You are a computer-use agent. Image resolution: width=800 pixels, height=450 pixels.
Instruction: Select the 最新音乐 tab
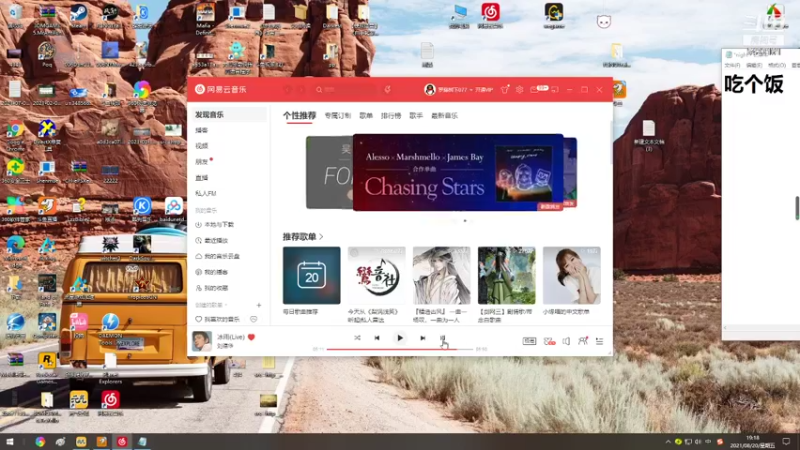click(x=444, y=116)
